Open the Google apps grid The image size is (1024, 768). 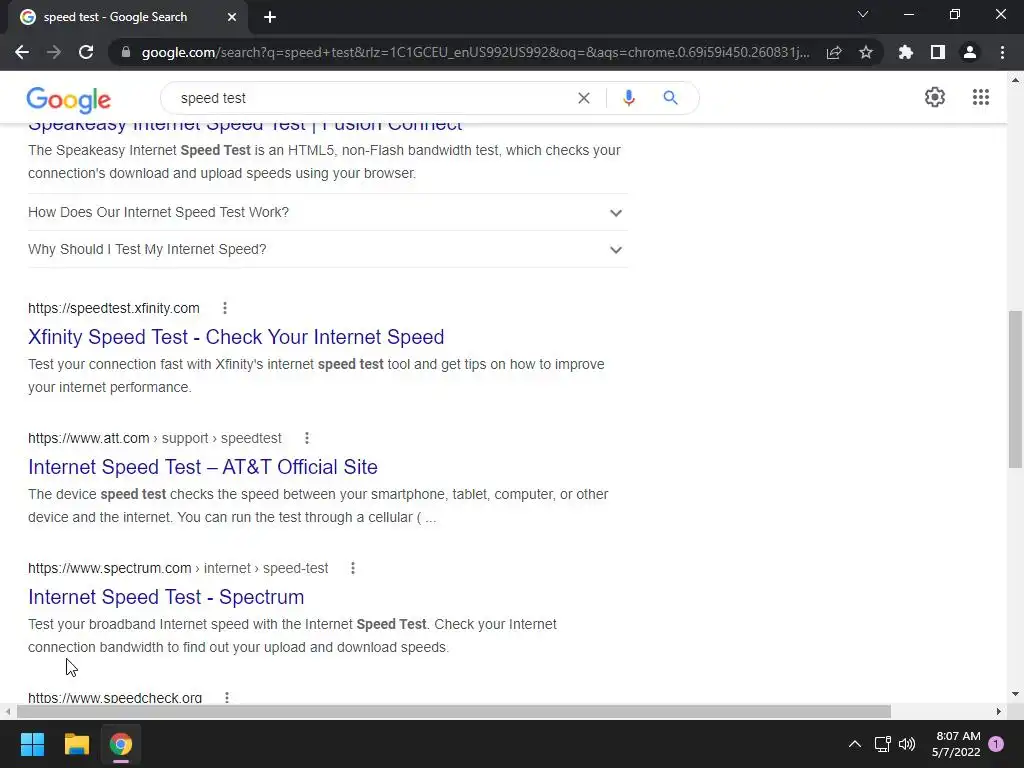(x=980, y=97)
